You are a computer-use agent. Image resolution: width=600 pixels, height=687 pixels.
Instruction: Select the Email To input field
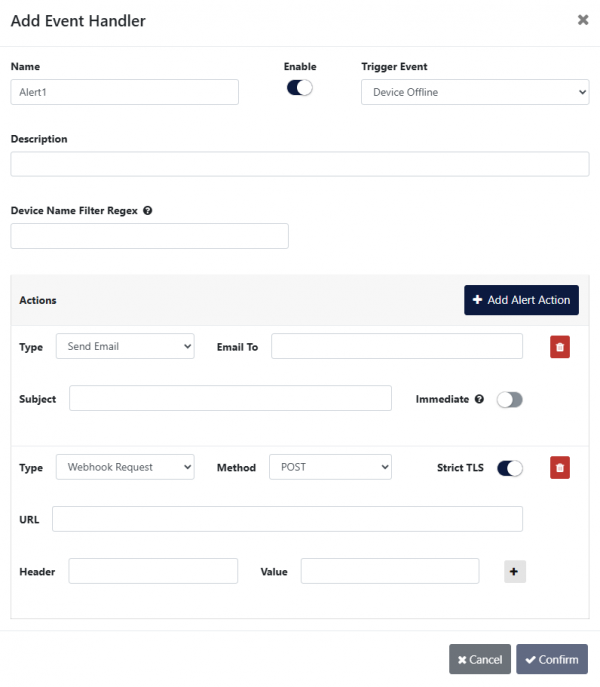click(397, 346)
